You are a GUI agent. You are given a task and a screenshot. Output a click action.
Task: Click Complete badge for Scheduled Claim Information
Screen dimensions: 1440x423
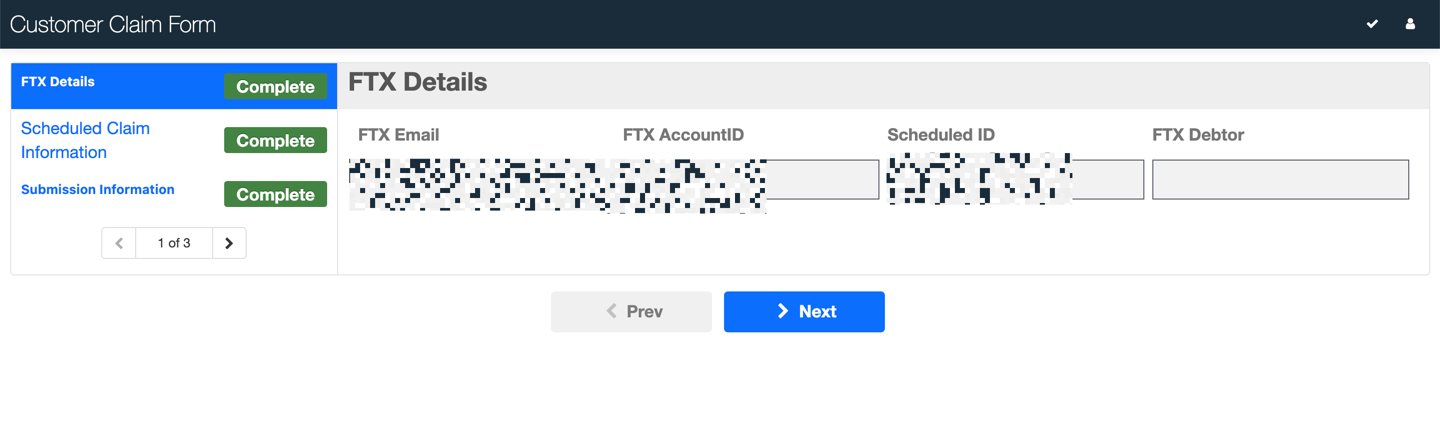(275, 141)
